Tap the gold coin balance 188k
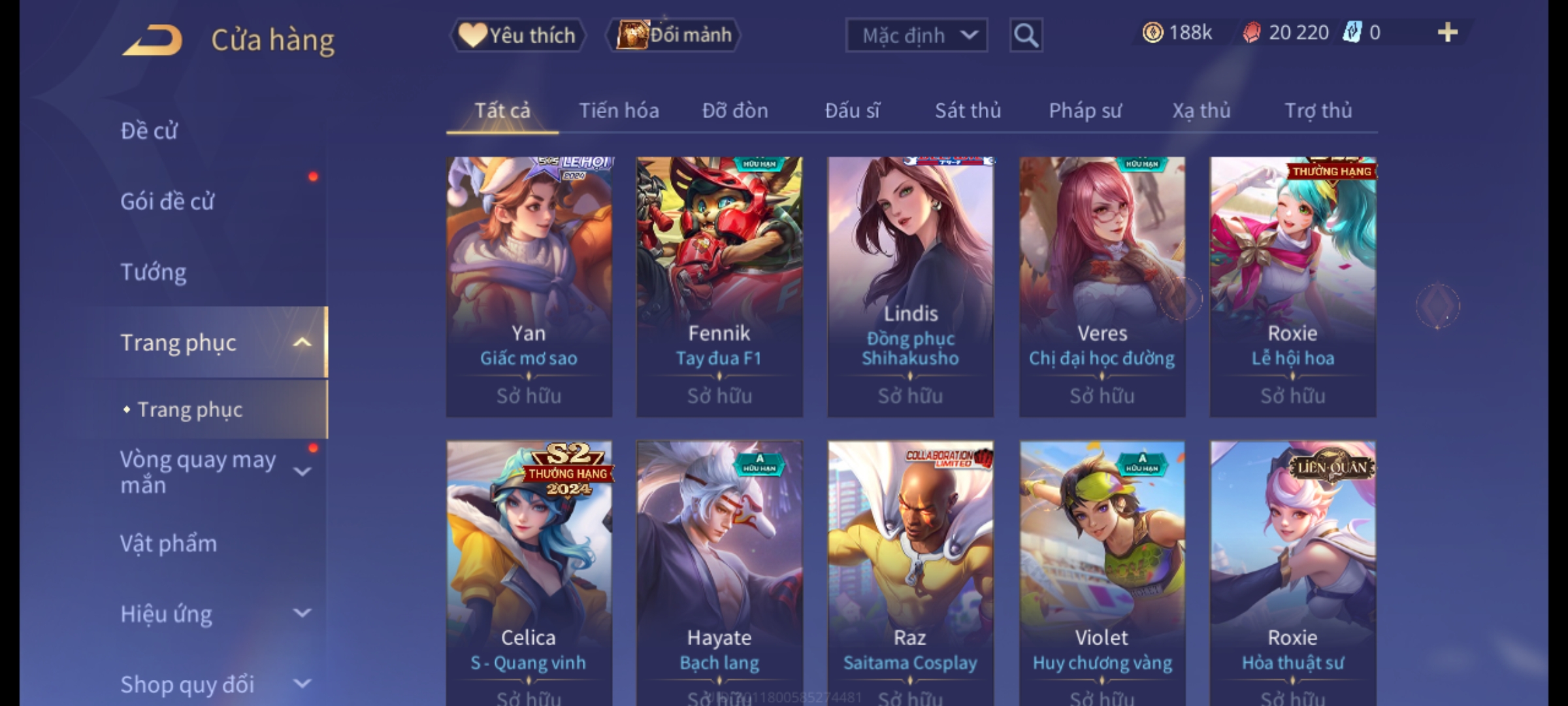 [x=1177, y=33]
